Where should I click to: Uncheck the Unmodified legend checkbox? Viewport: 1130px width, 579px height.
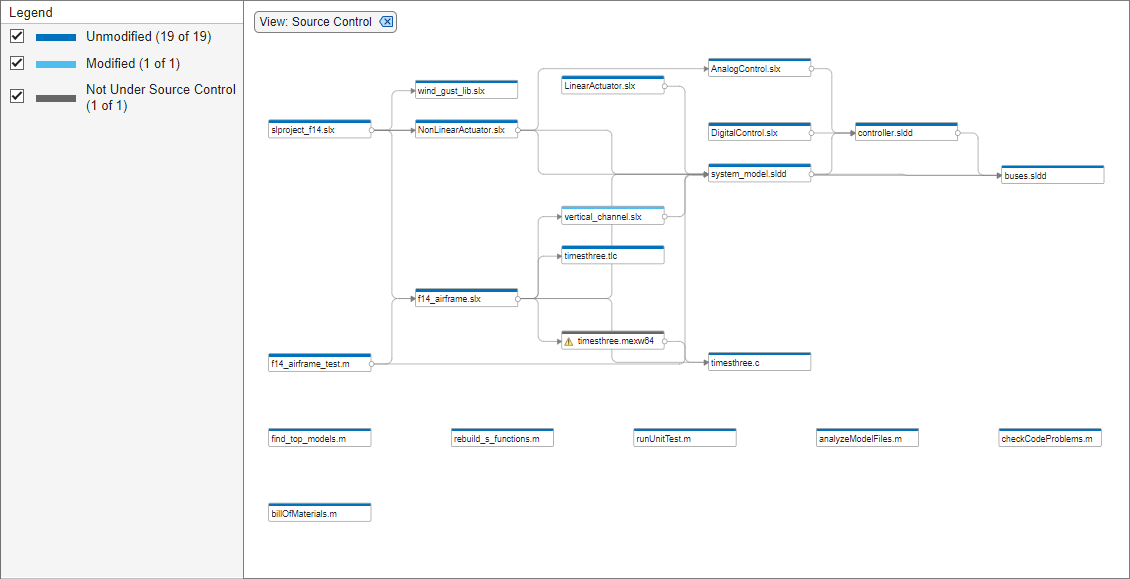point(17,37)
